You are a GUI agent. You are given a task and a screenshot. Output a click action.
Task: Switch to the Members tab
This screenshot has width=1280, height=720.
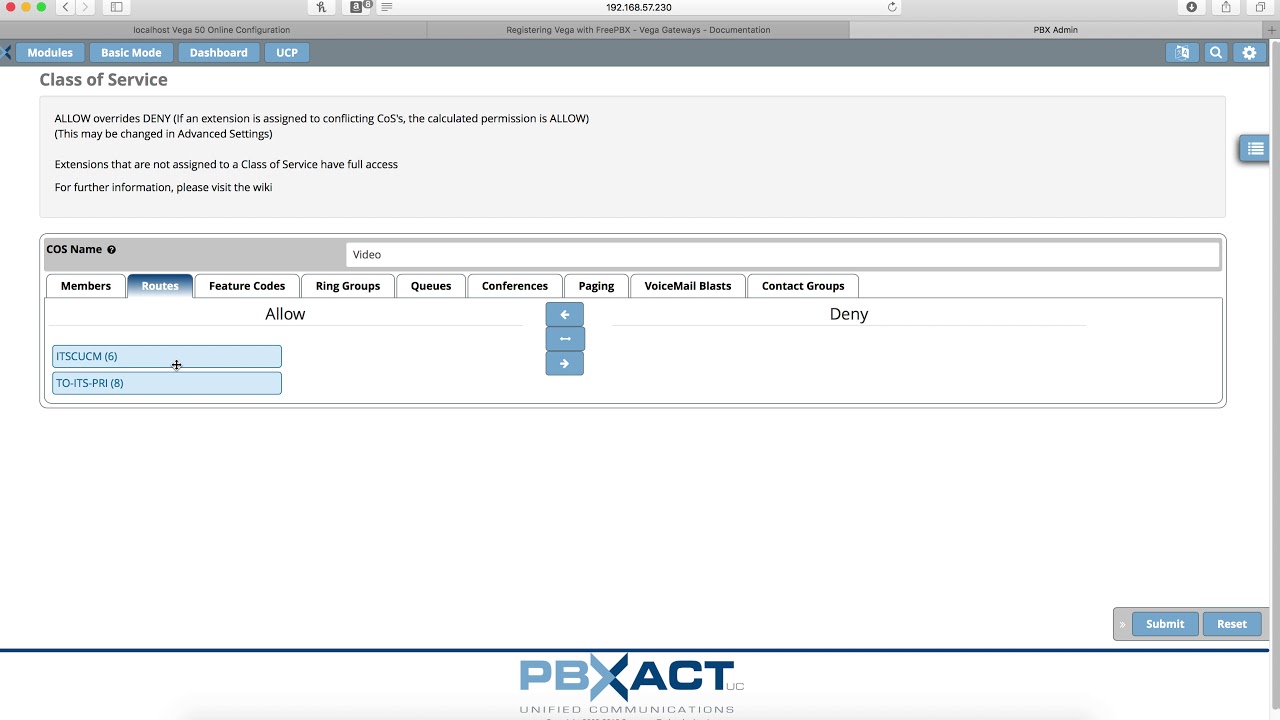click(86, 286)
